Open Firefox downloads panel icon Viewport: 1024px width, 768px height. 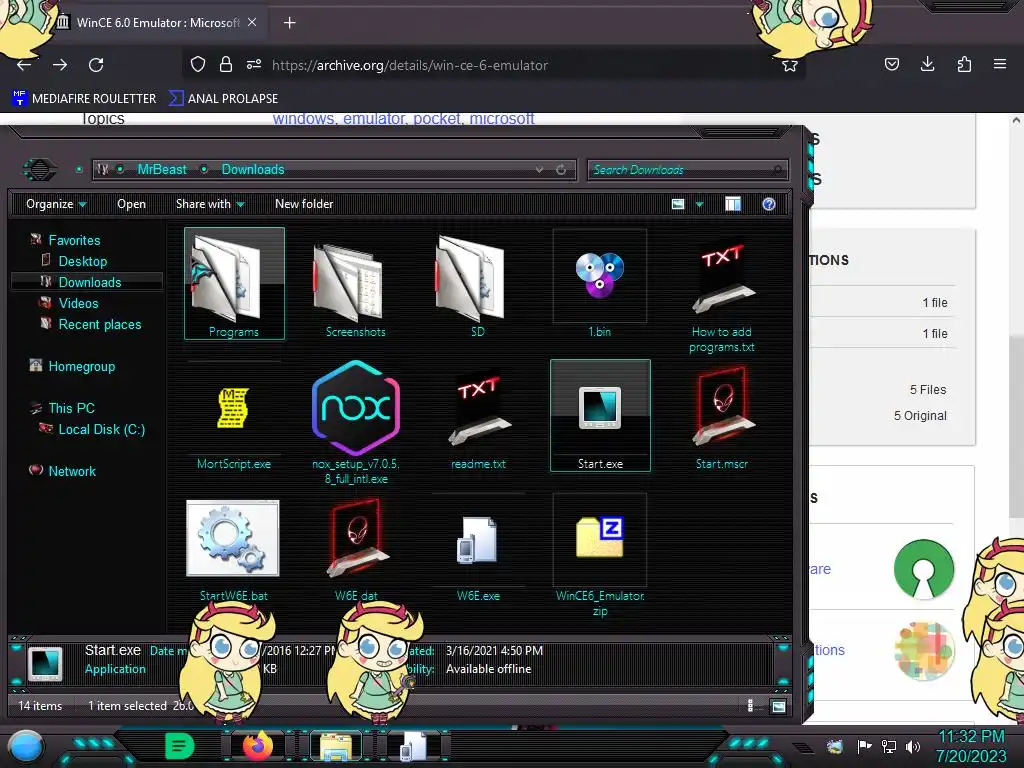click(x=927, y=64)
